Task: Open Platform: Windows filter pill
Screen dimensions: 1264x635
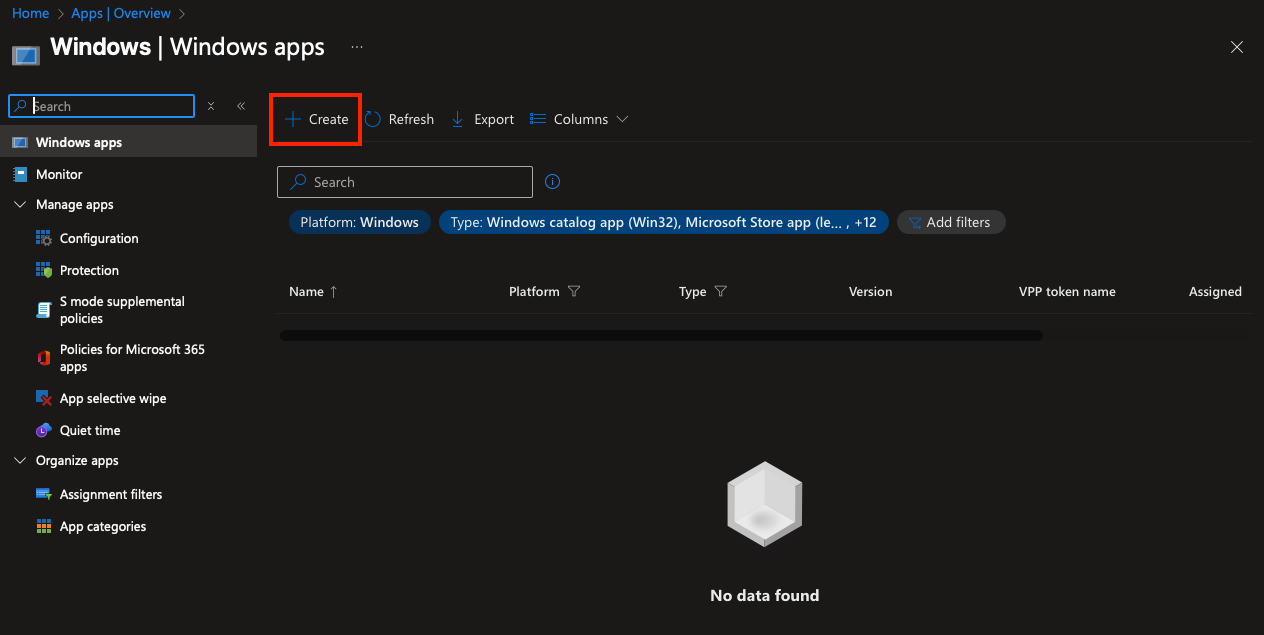Action: [360, 222]
